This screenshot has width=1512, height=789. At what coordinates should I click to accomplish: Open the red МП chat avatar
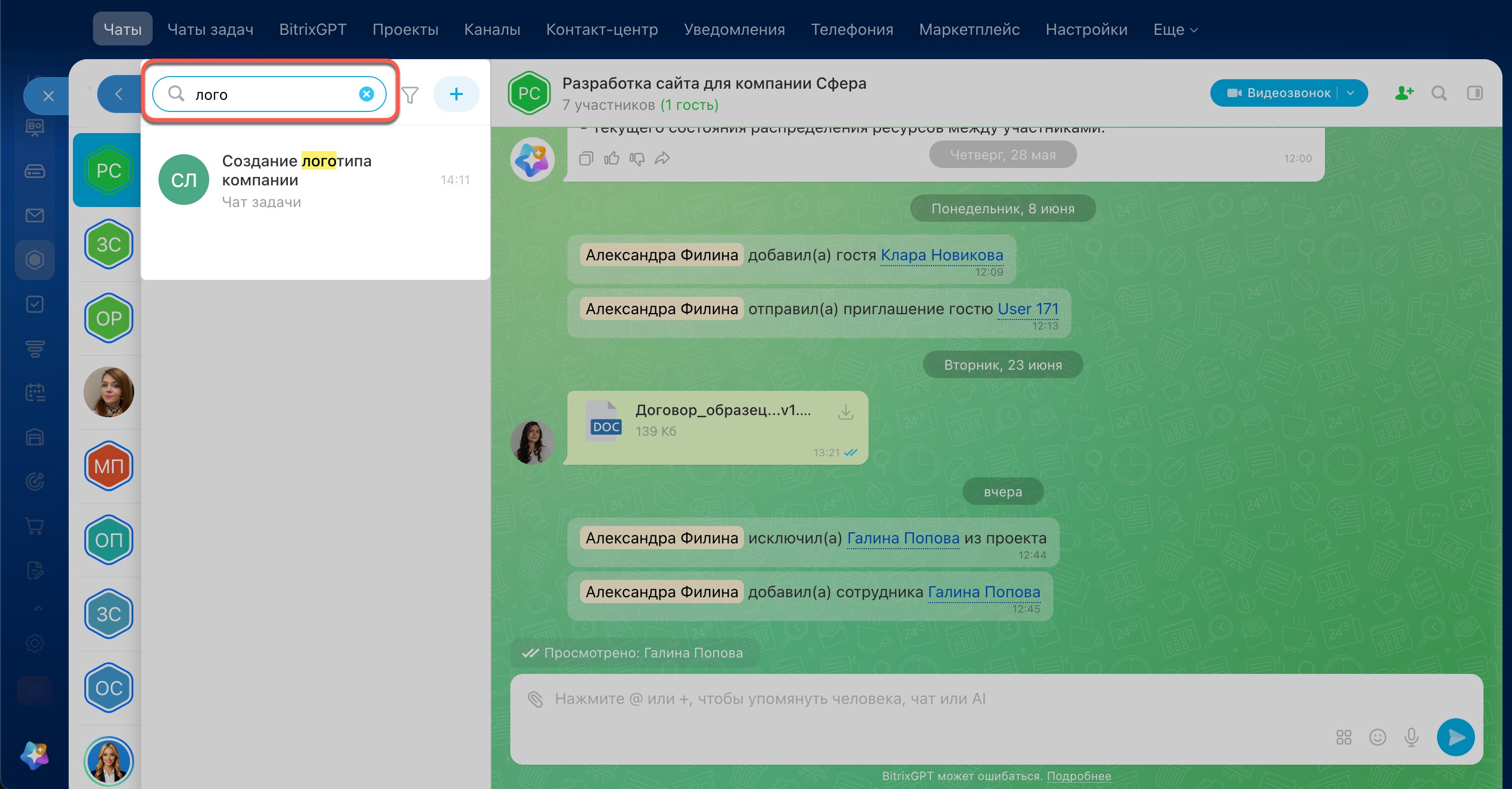point(109,466)
